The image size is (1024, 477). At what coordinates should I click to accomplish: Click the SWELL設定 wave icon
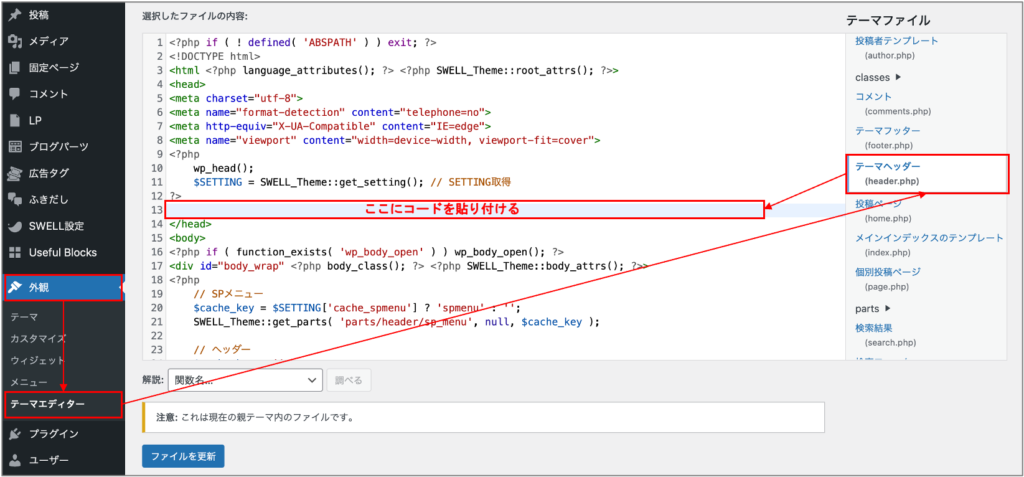click(14, 226)
